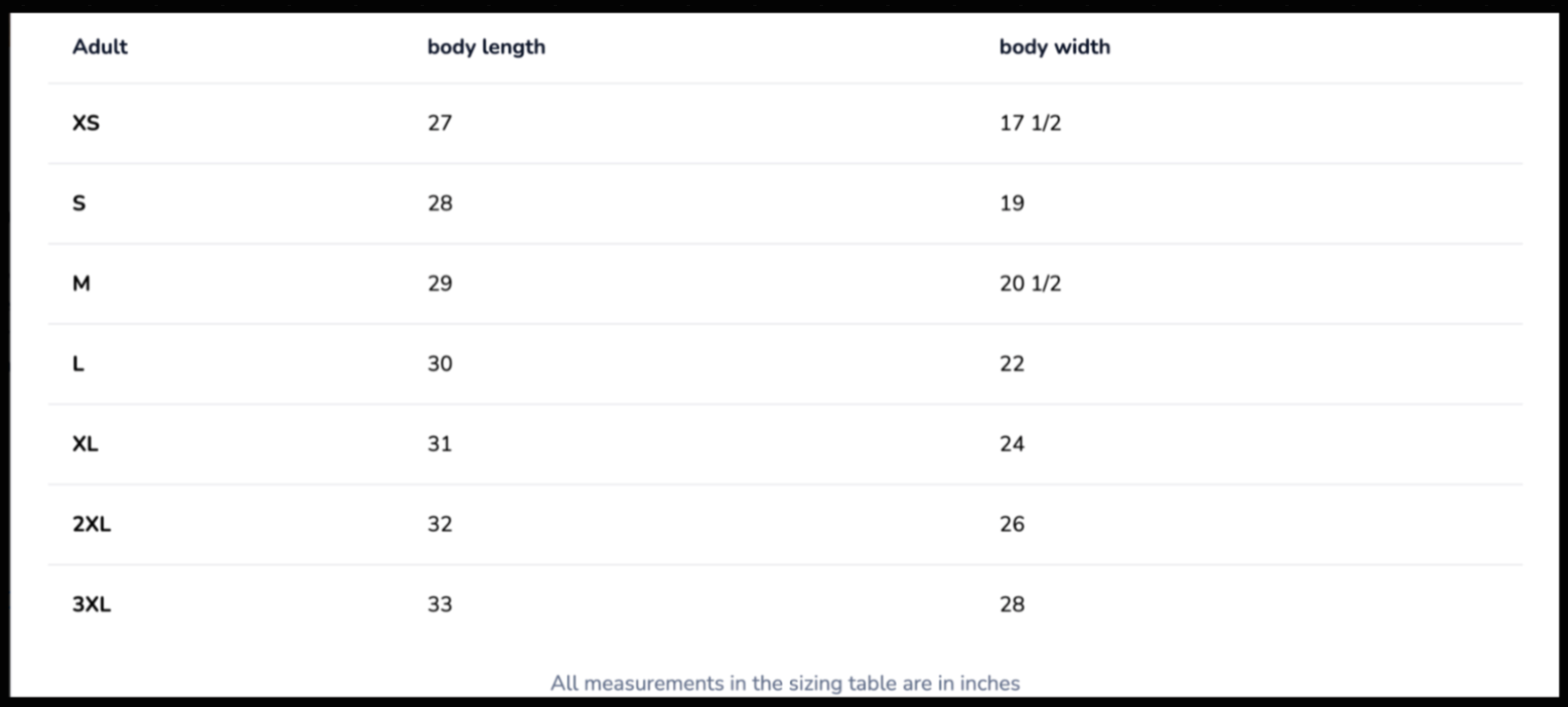Select the S size row label

tap(79, 203)
